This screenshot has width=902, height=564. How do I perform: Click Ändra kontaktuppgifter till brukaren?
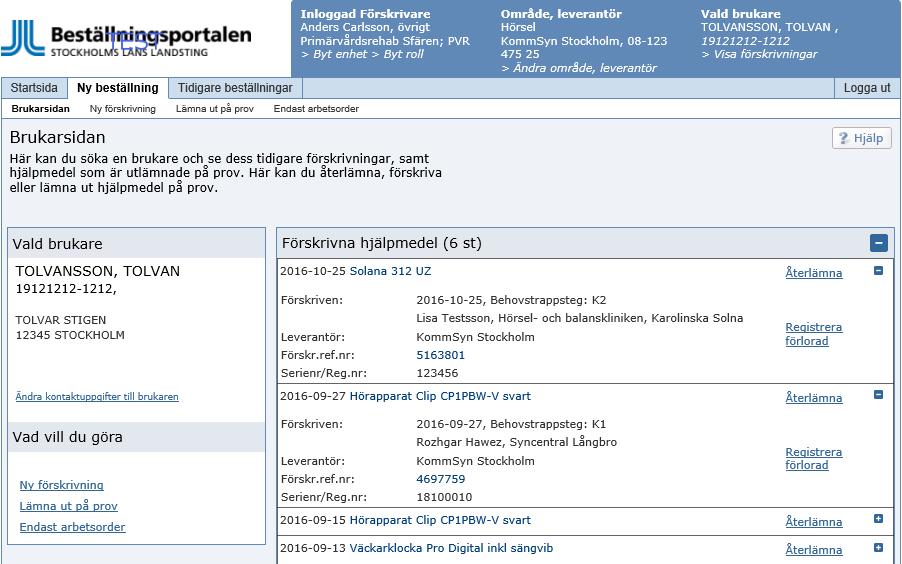pyautogui.click(x=97, y=397)
